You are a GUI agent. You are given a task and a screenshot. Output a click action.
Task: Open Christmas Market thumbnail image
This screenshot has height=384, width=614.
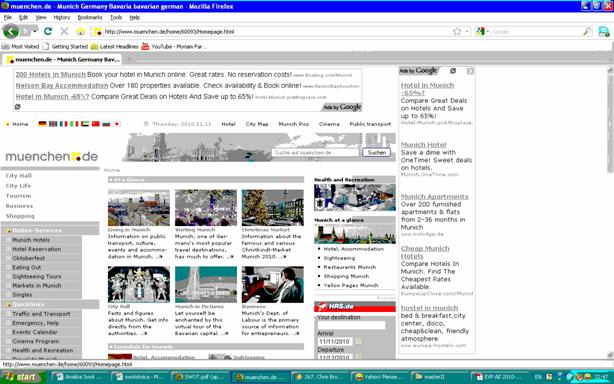pos(273,207)
